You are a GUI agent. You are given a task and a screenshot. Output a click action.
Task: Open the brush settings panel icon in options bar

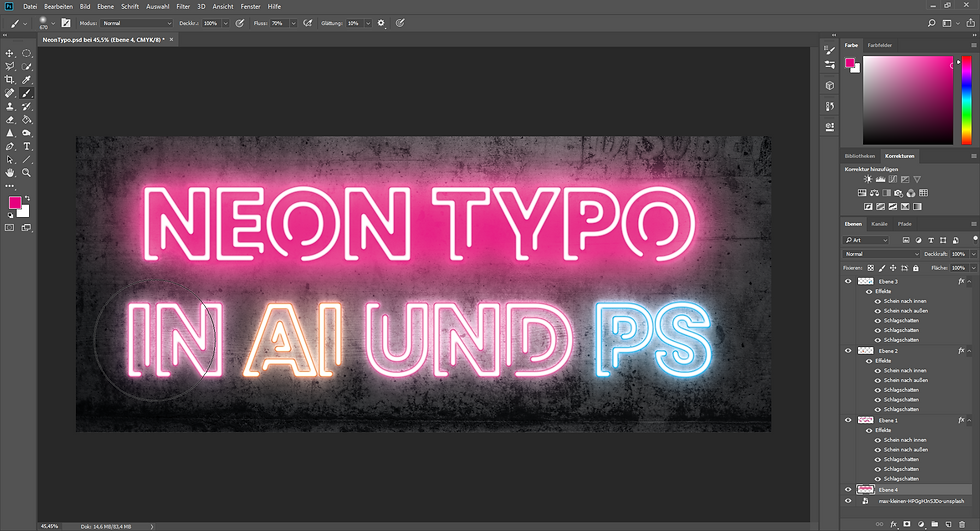point(66,23)
